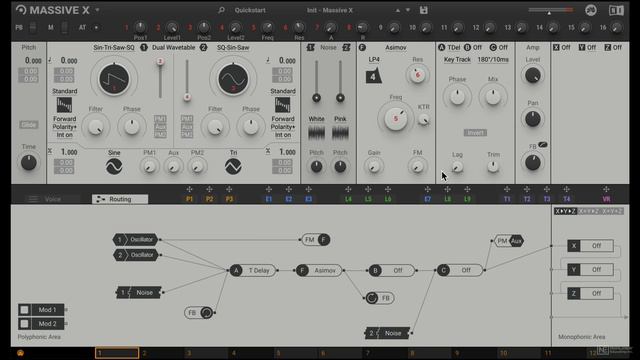640x360 pixels.
Task: Open the Dual Wavetable menu
Action: [173, 47]
